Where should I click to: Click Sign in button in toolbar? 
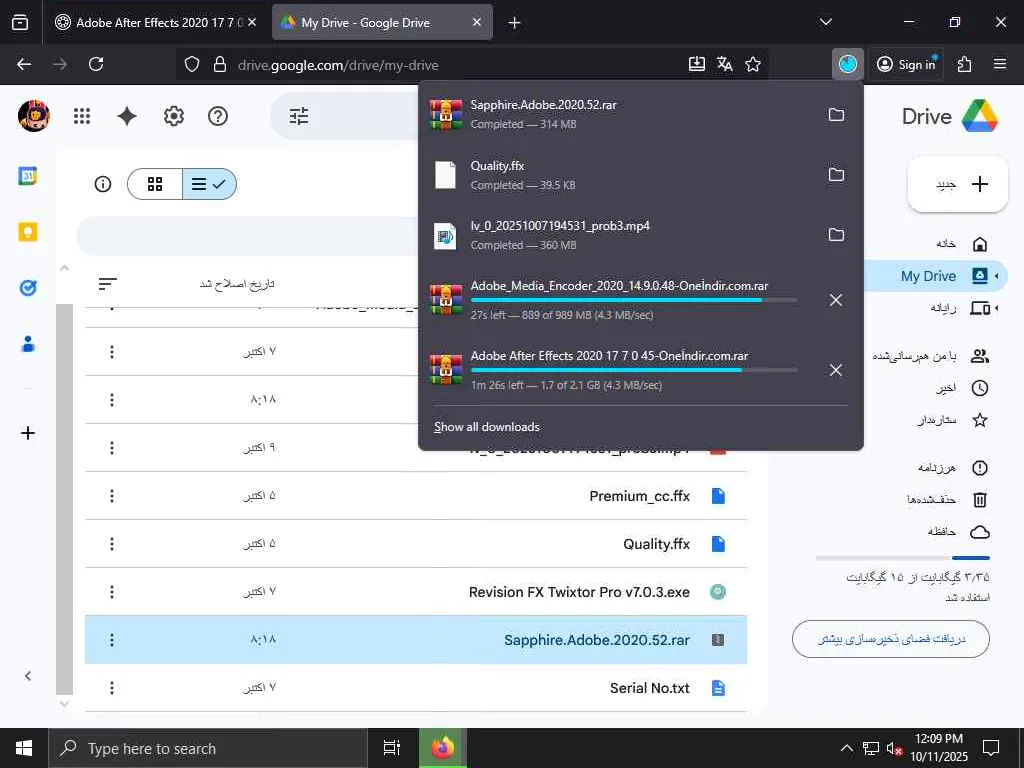point(906,64)
